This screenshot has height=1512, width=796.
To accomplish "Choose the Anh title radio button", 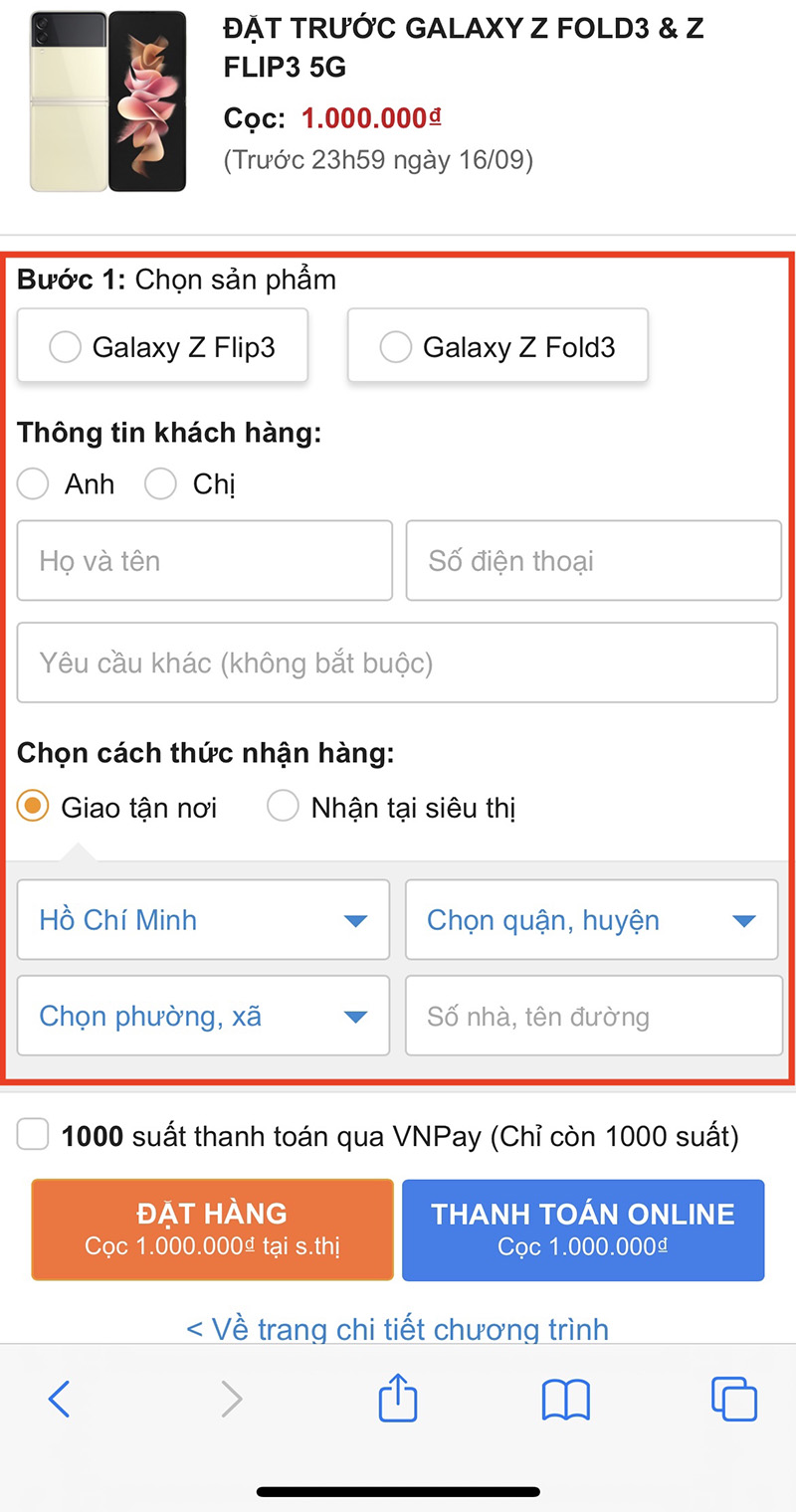I will tap(34, 484).
